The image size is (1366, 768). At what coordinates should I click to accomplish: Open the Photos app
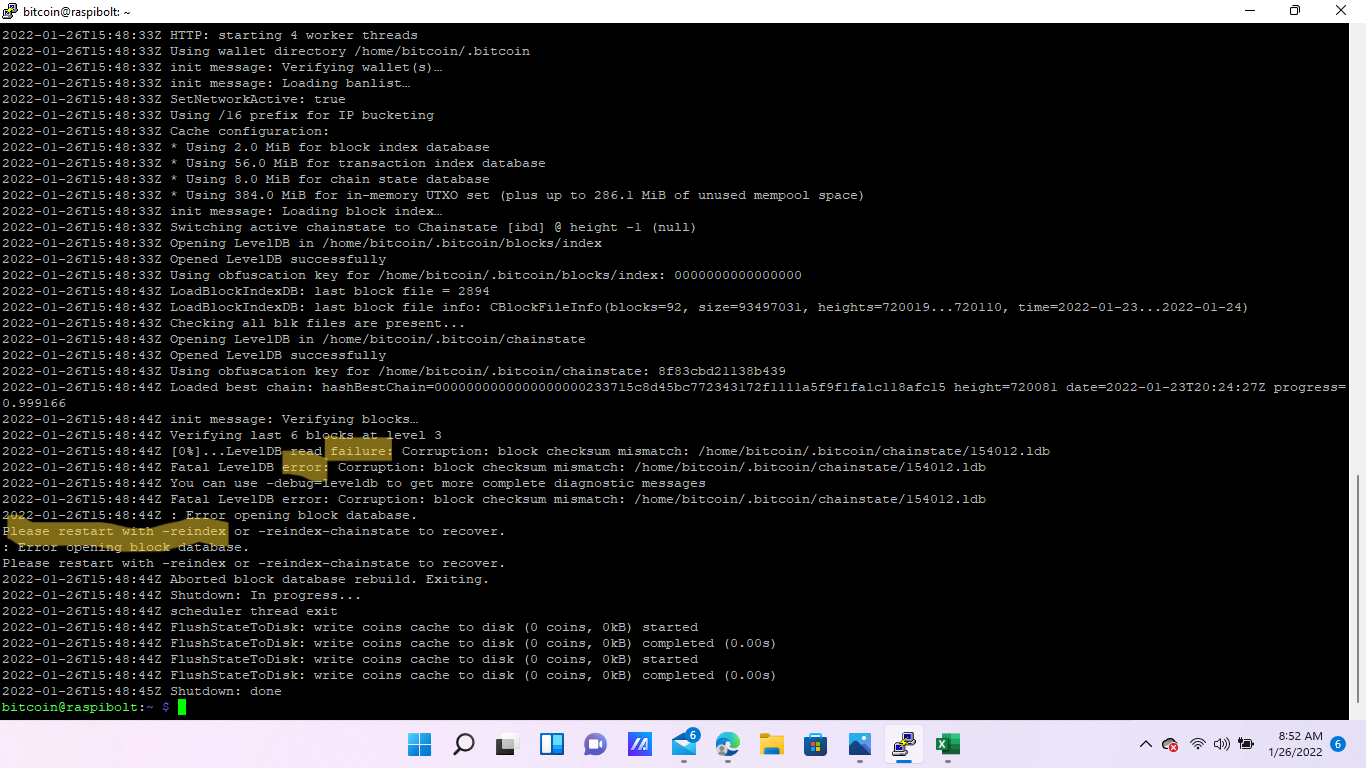click(859, 744)
